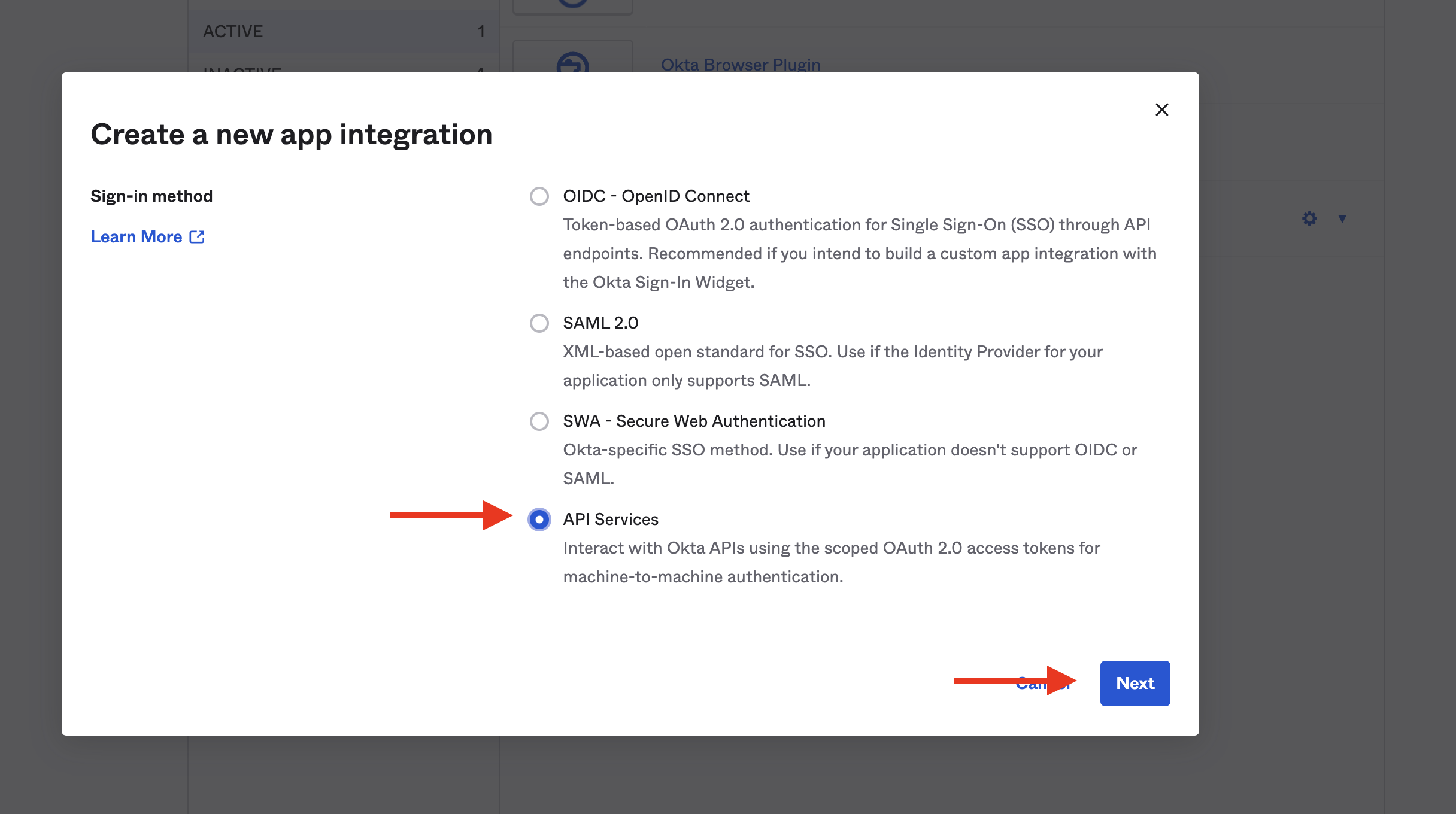Close the app integration dialog with X
The image size is (1456, 814).
point(1161,110)
